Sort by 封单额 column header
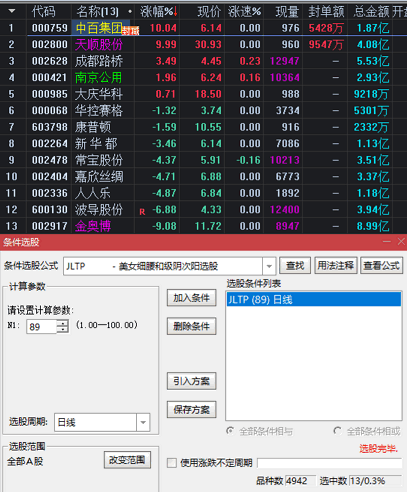This screenshot has height=492, width=407. (x=326, y=12)
